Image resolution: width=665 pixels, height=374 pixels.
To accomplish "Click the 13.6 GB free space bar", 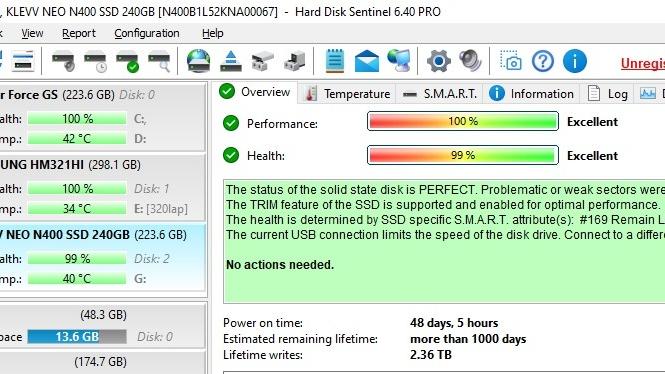I will [77, 337].
